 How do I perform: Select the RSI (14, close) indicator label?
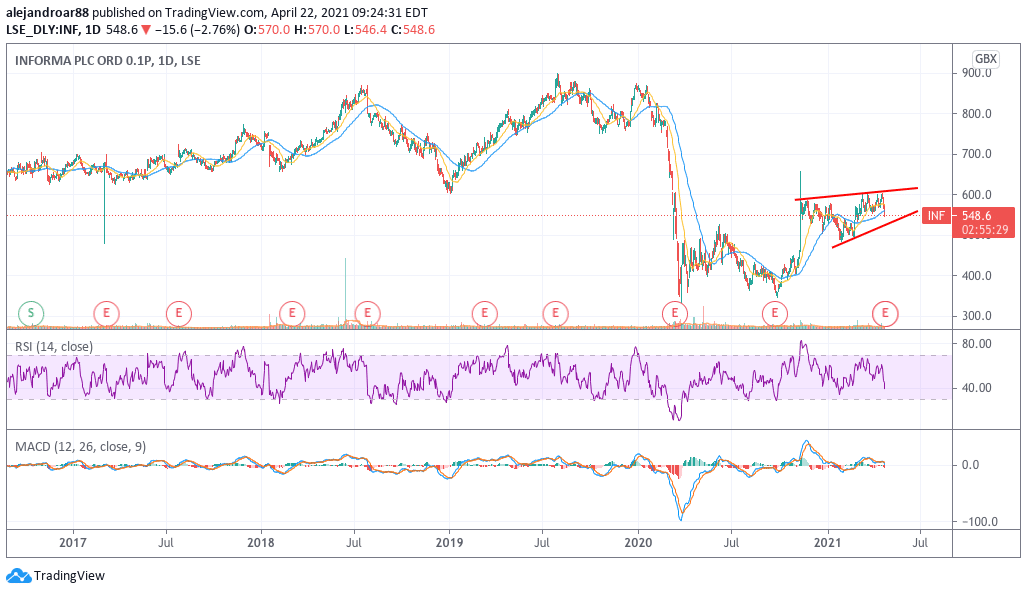click(54, 346)
